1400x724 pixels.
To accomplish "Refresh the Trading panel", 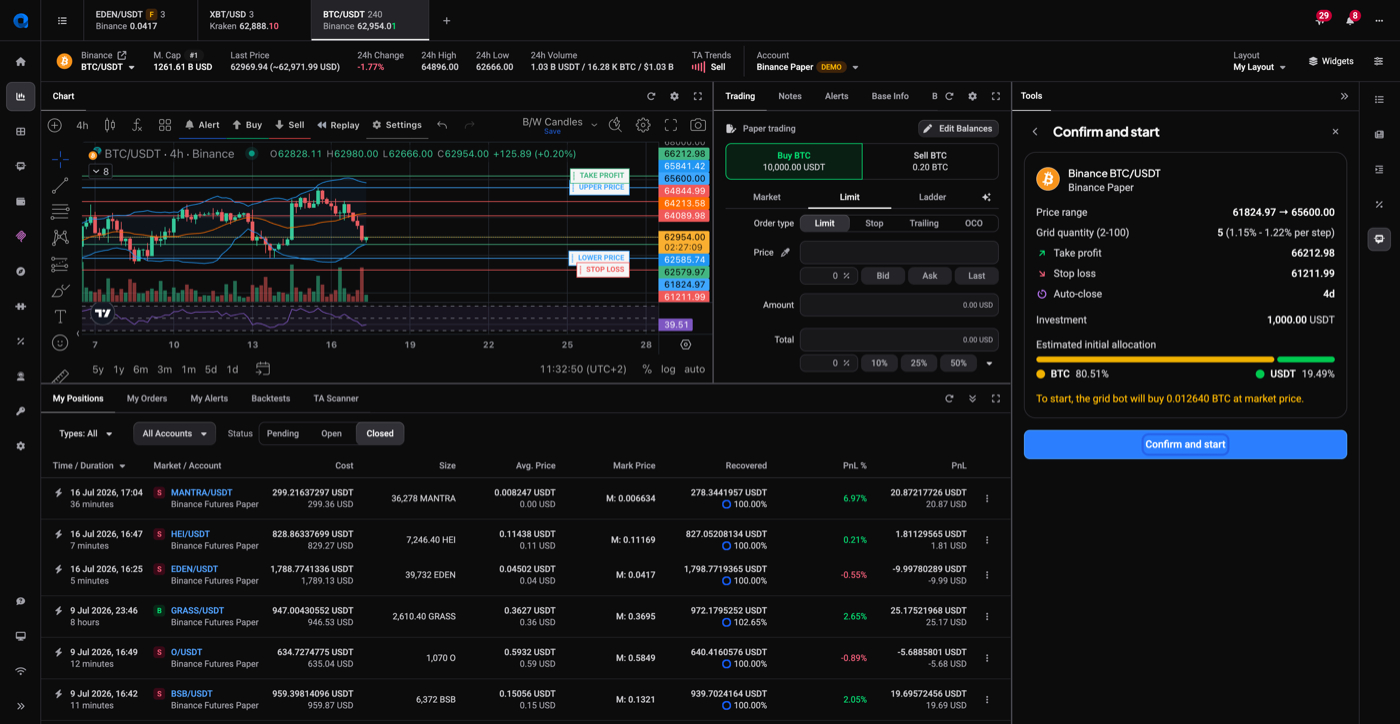I will click(949, 96).
